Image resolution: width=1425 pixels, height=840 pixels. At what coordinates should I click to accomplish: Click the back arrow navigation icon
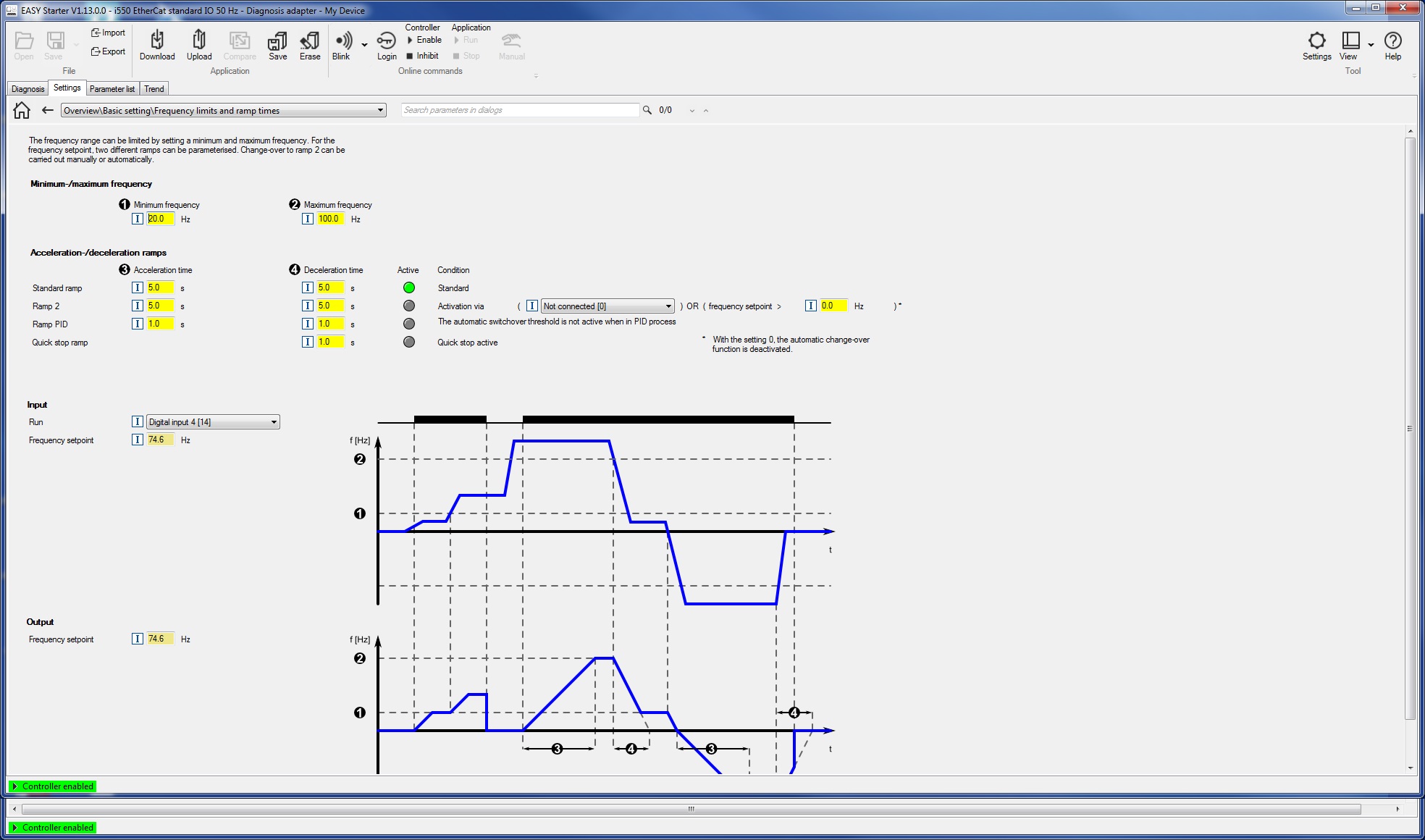pyautogui.click(x=48, y=110)
